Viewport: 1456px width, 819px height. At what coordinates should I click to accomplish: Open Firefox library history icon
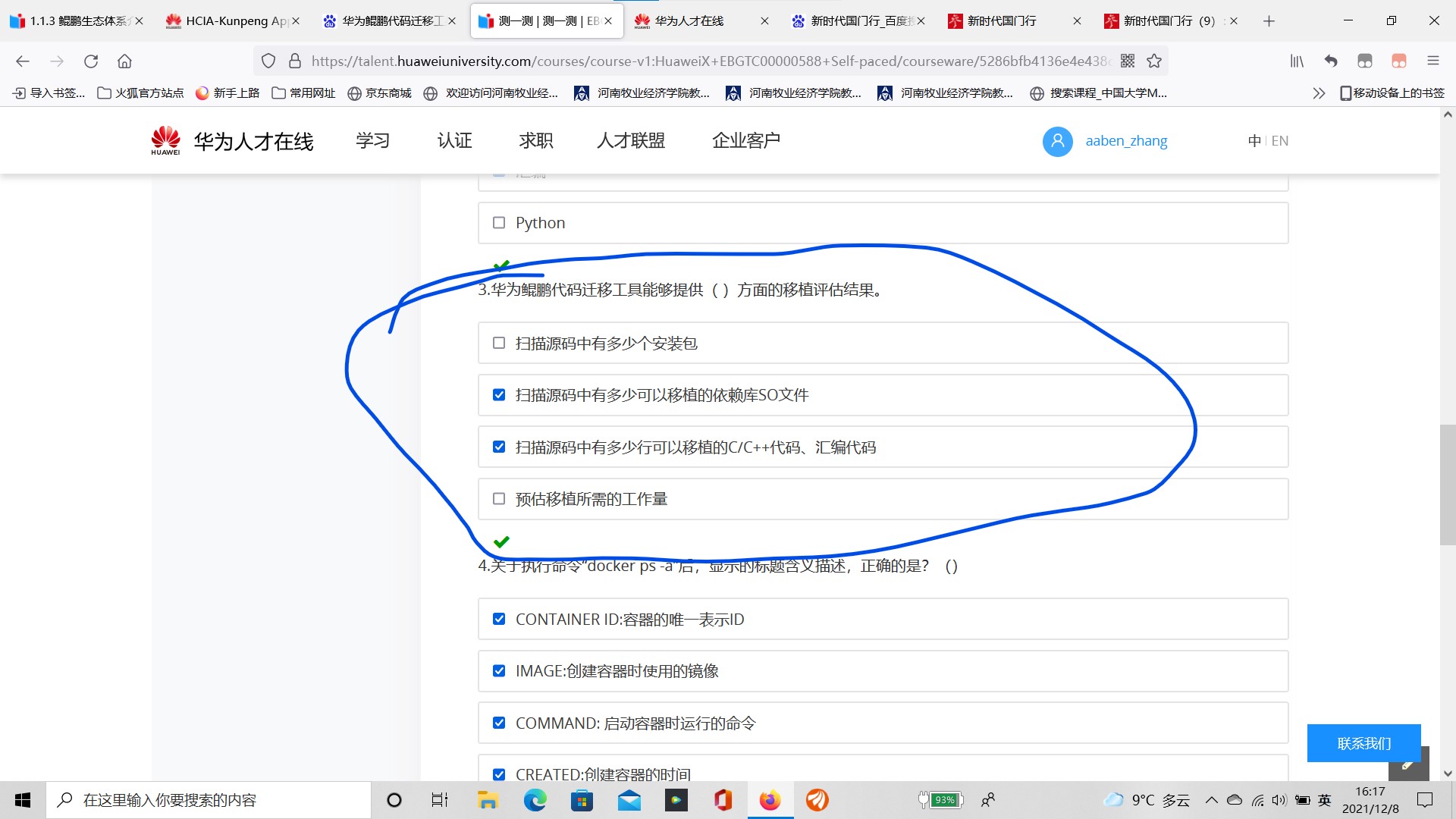click(1297, 61)
